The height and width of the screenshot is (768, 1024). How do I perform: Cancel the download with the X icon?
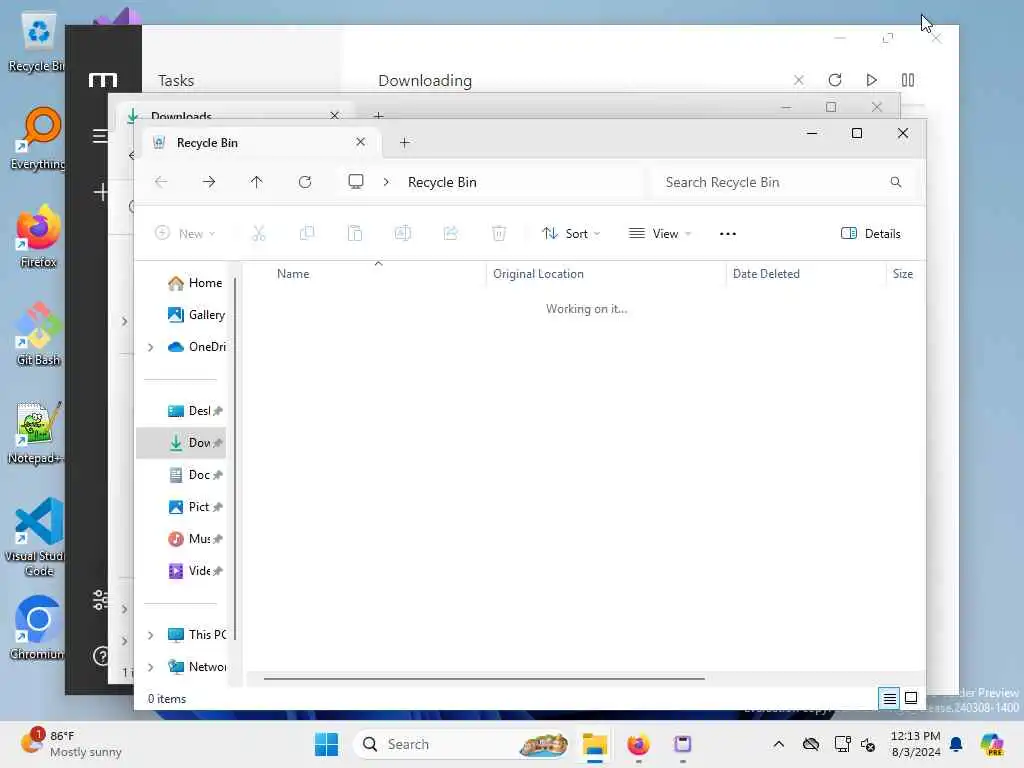[799, 80]
